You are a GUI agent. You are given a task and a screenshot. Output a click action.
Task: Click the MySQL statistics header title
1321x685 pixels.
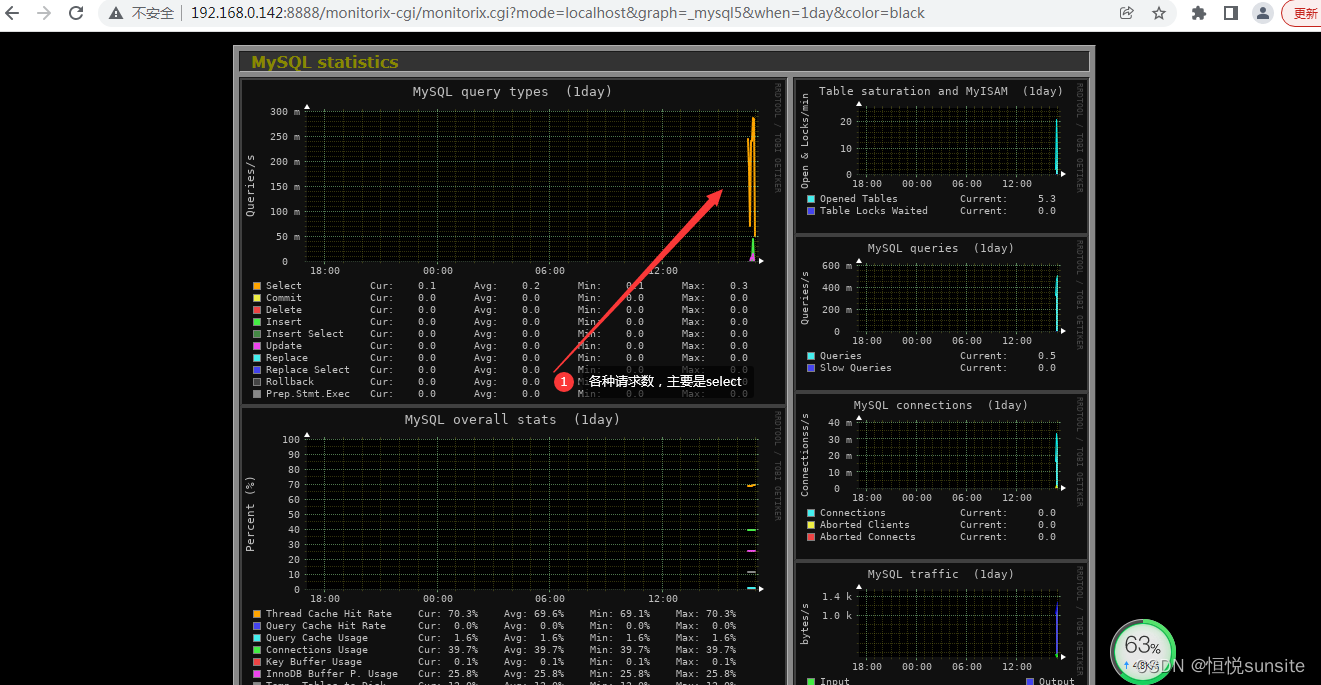point(325,62)
